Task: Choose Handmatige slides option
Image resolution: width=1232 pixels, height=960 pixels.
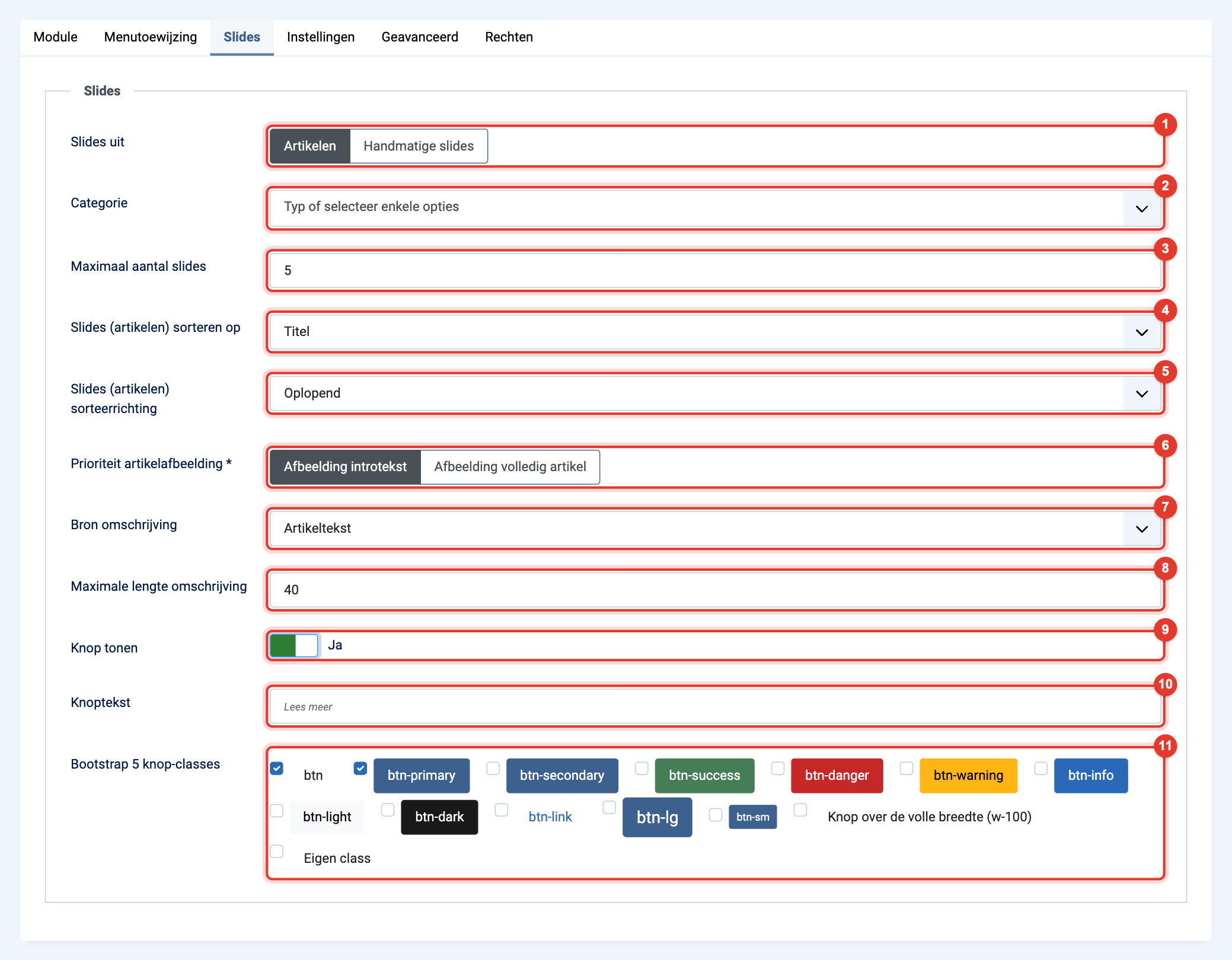Action: click(x=419, y=146)
